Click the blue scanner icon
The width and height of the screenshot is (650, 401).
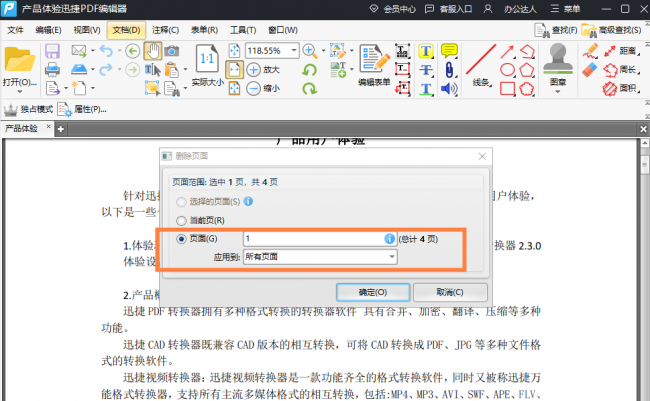tap(79, 69)
